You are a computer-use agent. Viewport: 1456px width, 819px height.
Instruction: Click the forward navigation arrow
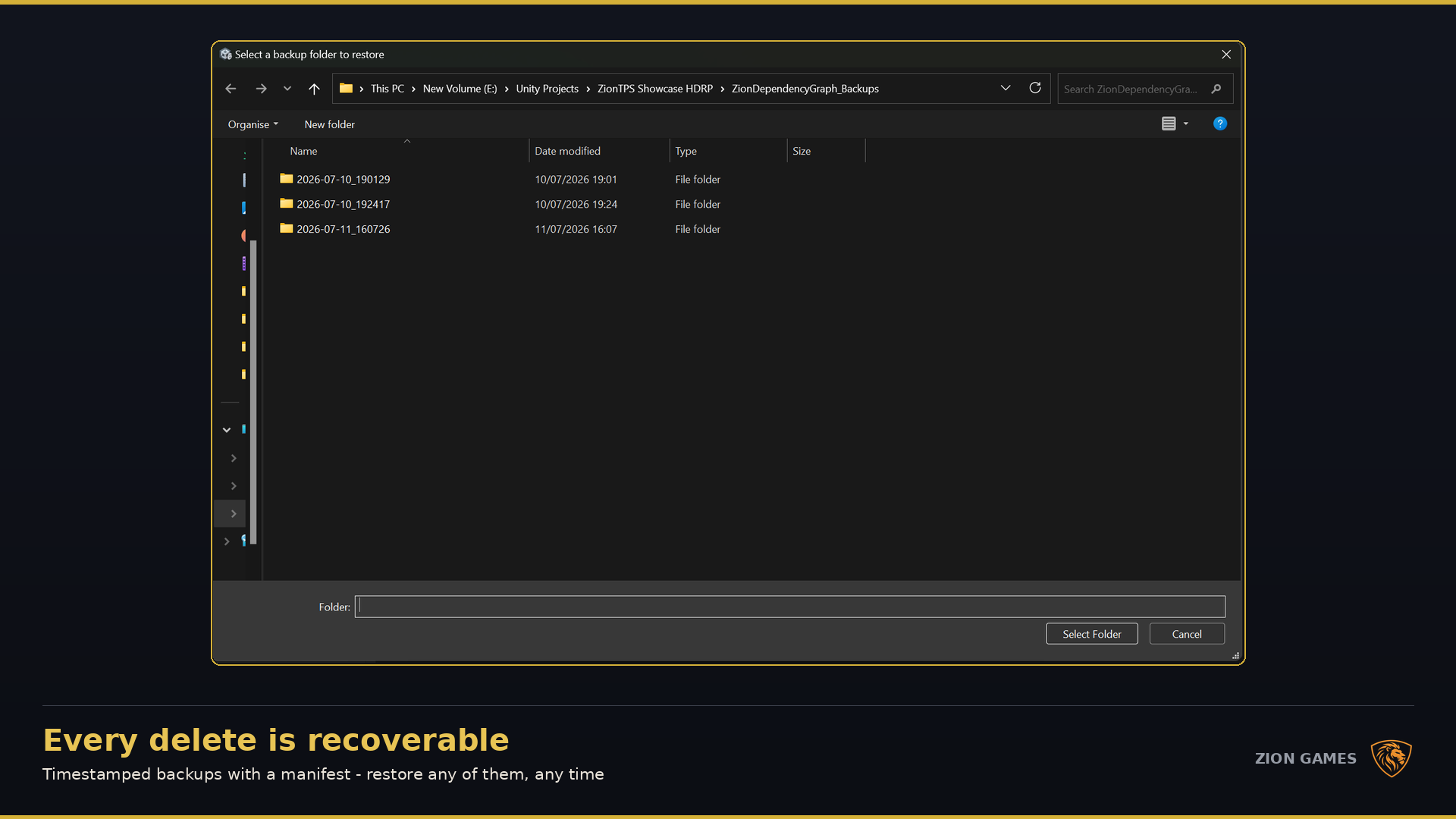261,89
